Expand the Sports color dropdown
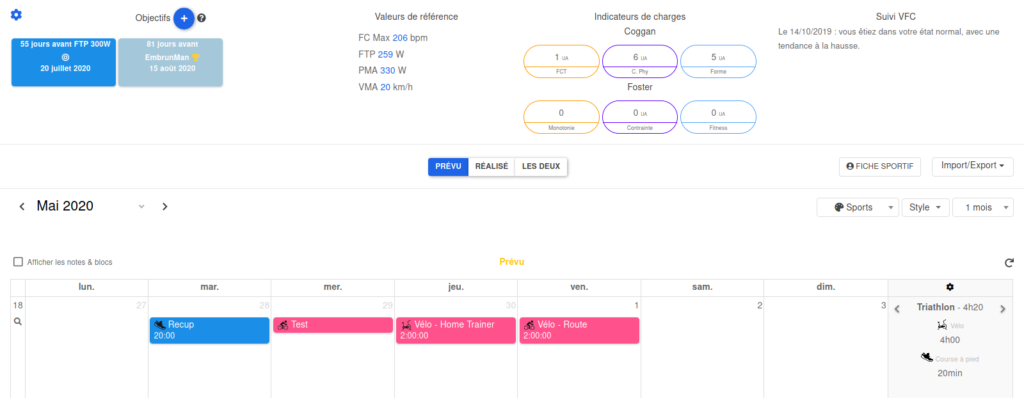Screen dimensions: 1024x398 click(857, 208)
